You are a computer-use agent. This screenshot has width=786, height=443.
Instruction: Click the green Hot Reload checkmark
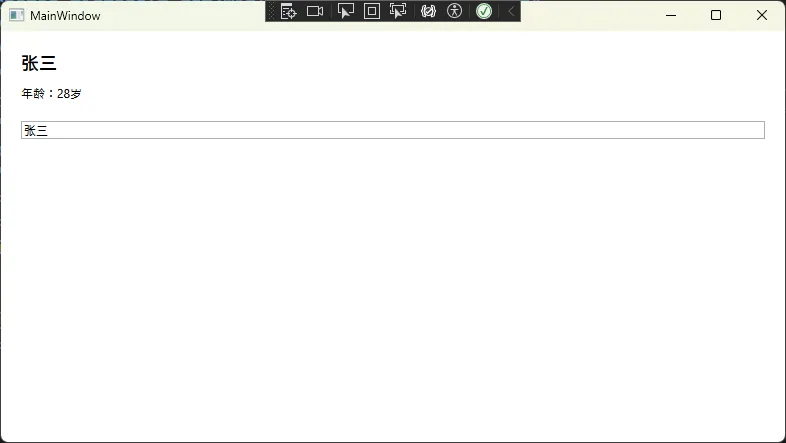484,11
